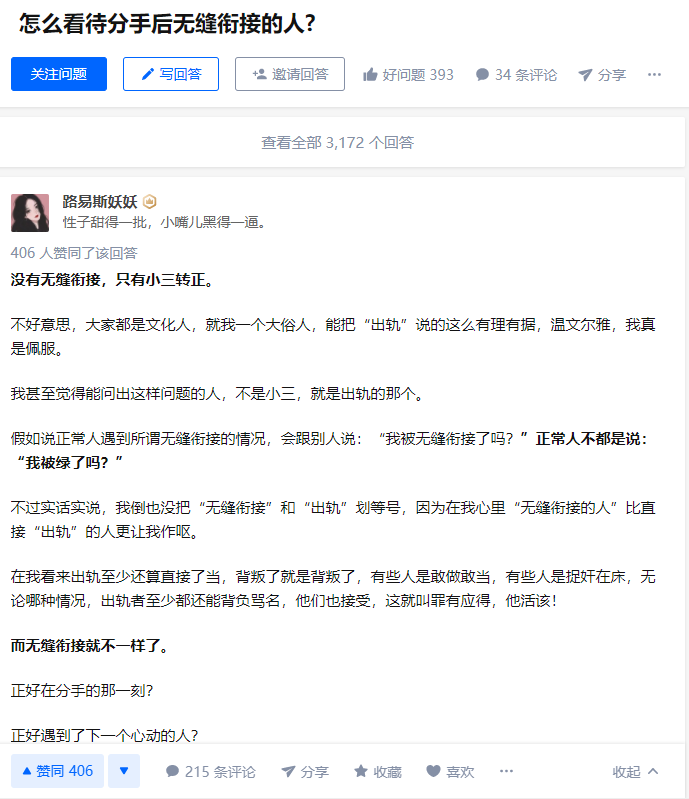
Task: Collapse the answer with 收起
Action: 635,771
